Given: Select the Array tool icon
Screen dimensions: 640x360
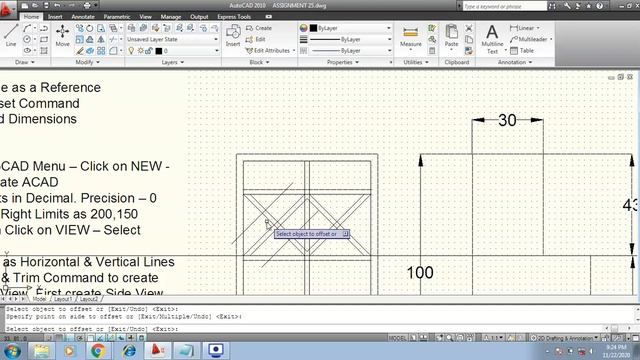Looking at the screenshot, I should click(101, 51).
